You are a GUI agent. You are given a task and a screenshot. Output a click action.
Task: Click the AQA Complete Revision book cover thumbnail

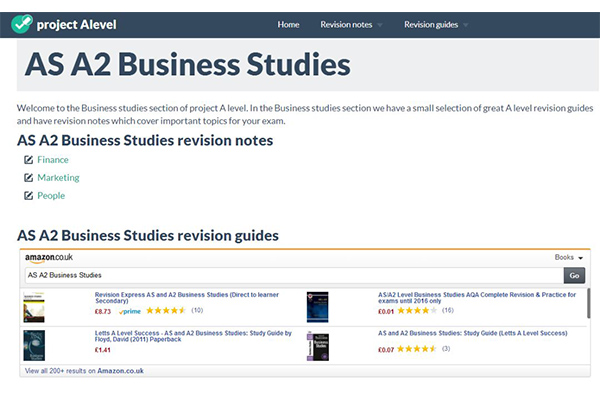pos(318,307)
